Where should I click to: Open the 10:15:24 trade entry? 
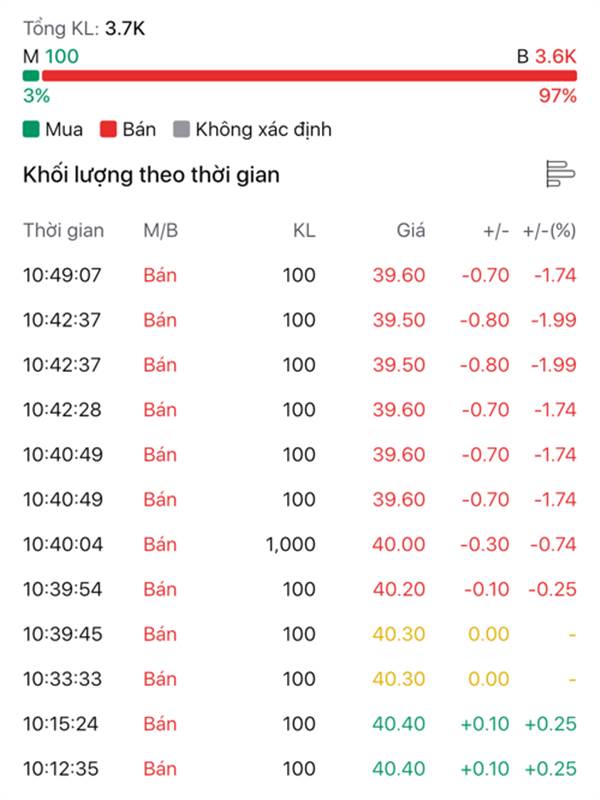(300, 724)
